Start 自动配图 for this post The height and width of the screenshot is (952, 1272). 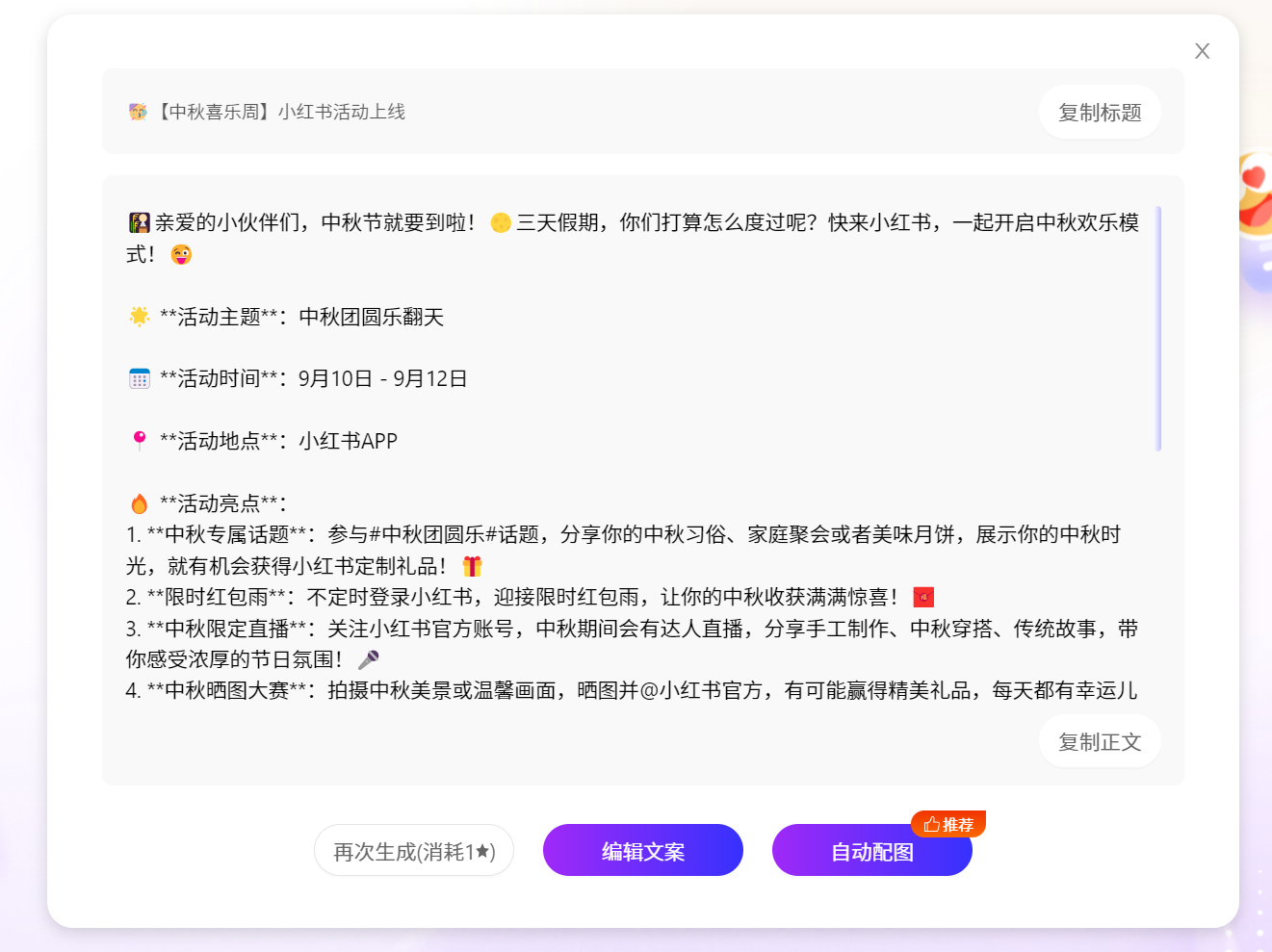coord(871,852)
